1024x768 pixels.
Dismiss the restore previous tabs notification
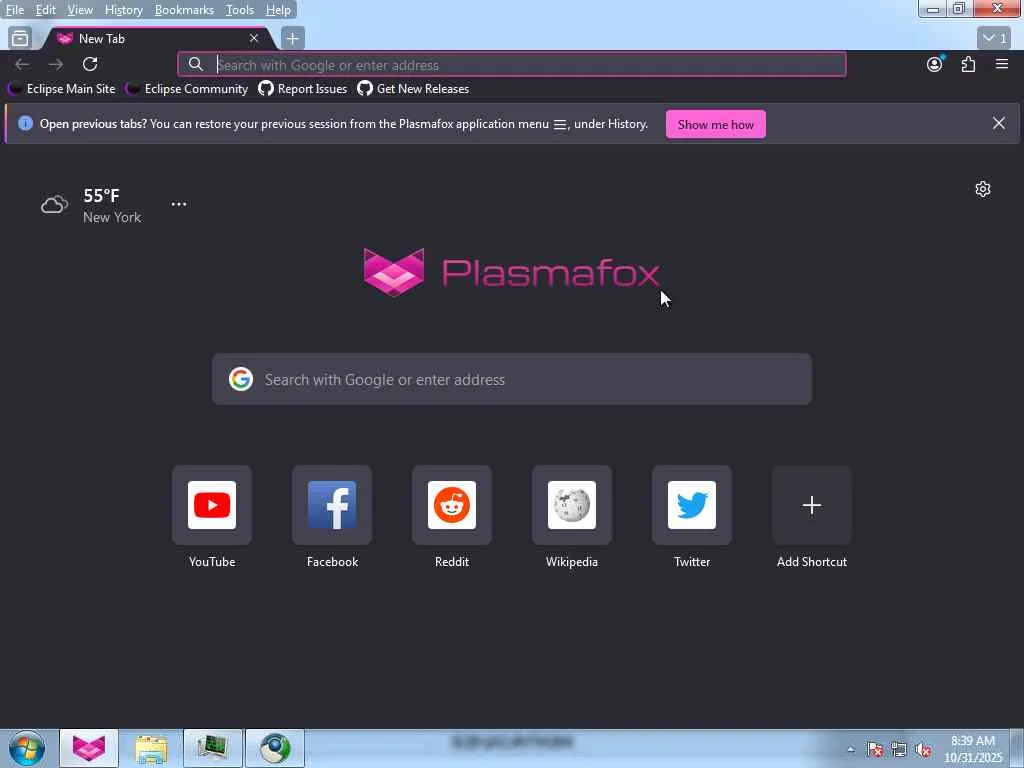[x=999, y=123]
